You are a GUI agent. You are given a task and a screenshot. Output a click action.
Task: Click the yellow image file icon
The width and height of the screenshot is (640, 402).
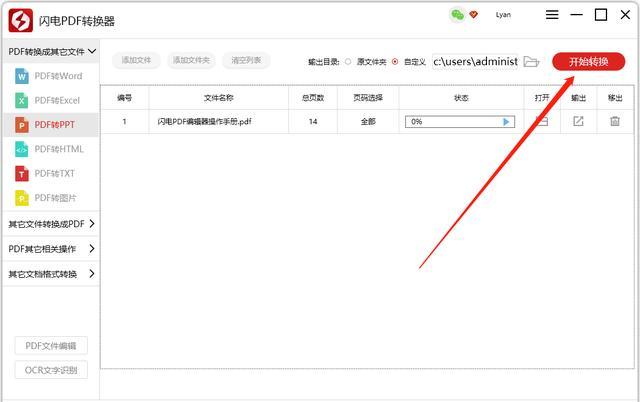(x=22, y=198)
